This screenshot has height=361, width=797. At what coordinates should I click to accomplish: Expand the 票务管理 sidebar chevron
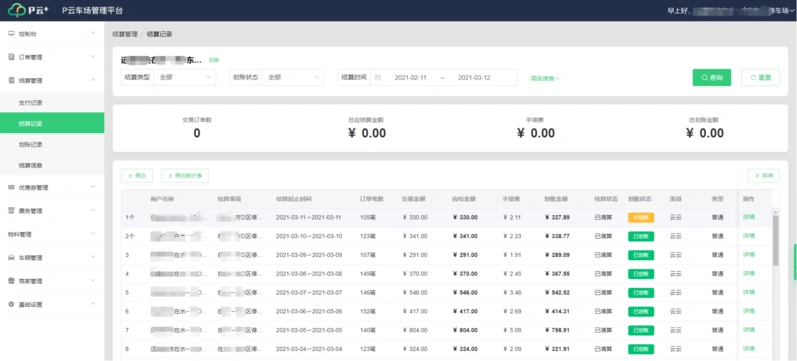pyautogui.click(x=93, y=210)
